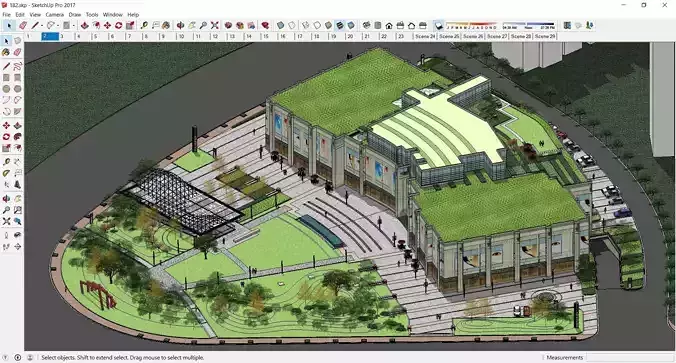
Task: Open the 3D Warehouse
Action: (228, 26)
